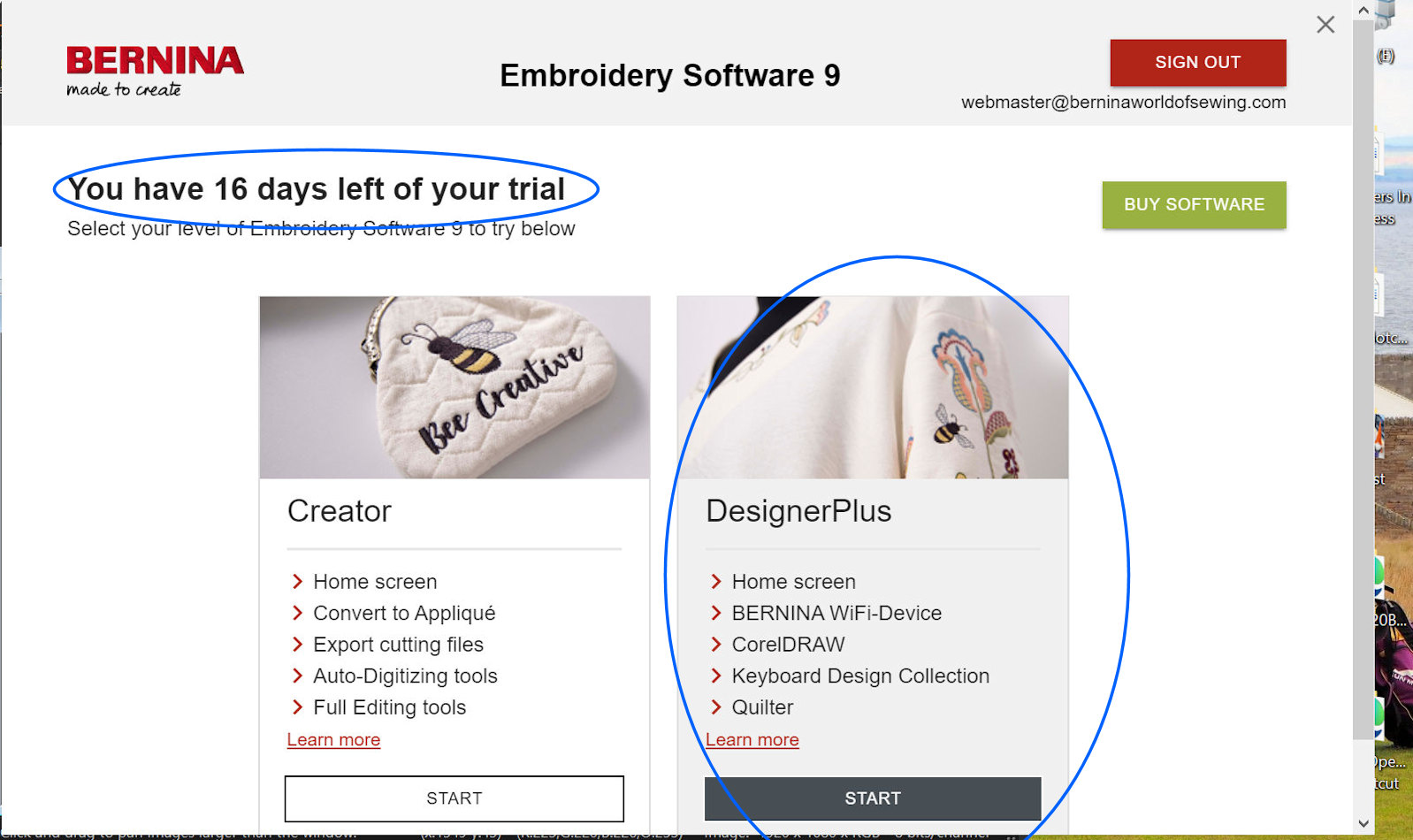
Task: Start the DesignerPlus level trial
Action: tap(873, 798)
